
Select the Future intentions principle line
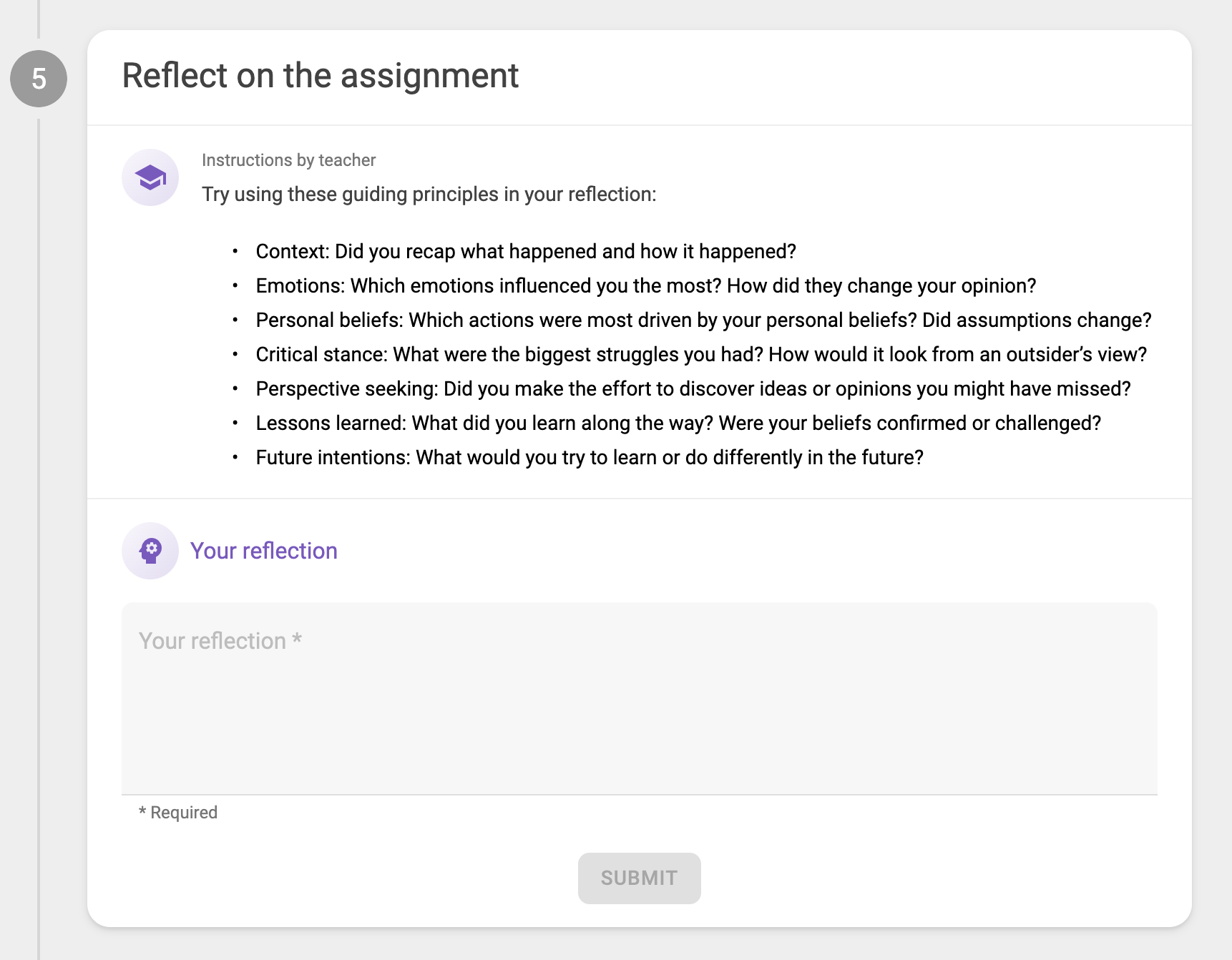click(590, 458)
